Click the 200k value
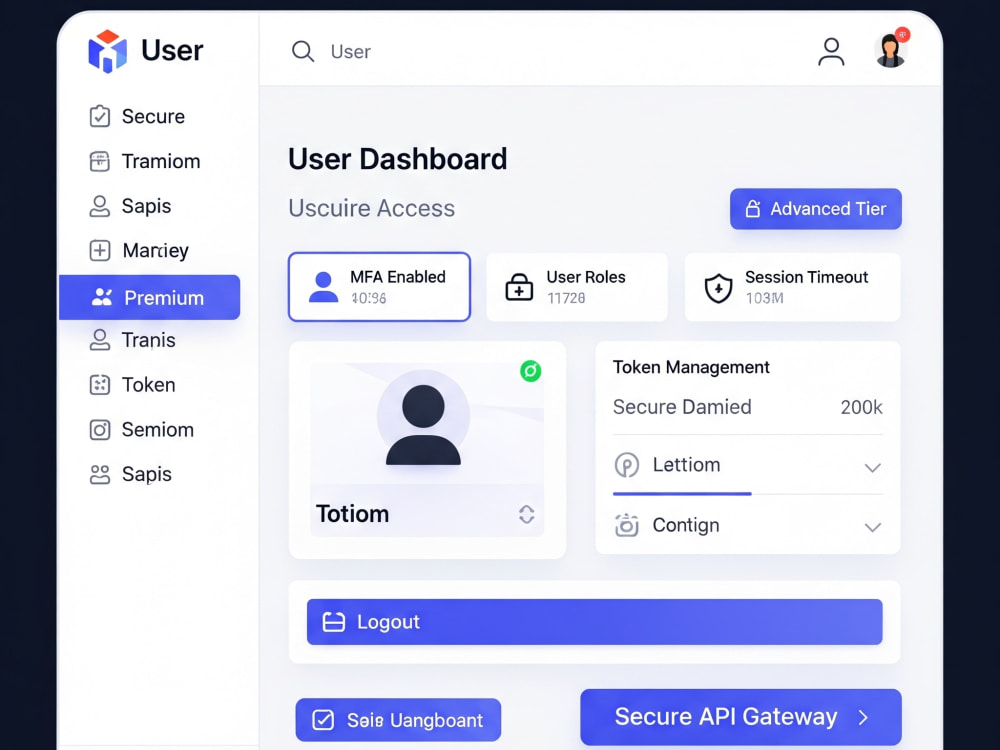1000x750 pixels. 861,407
